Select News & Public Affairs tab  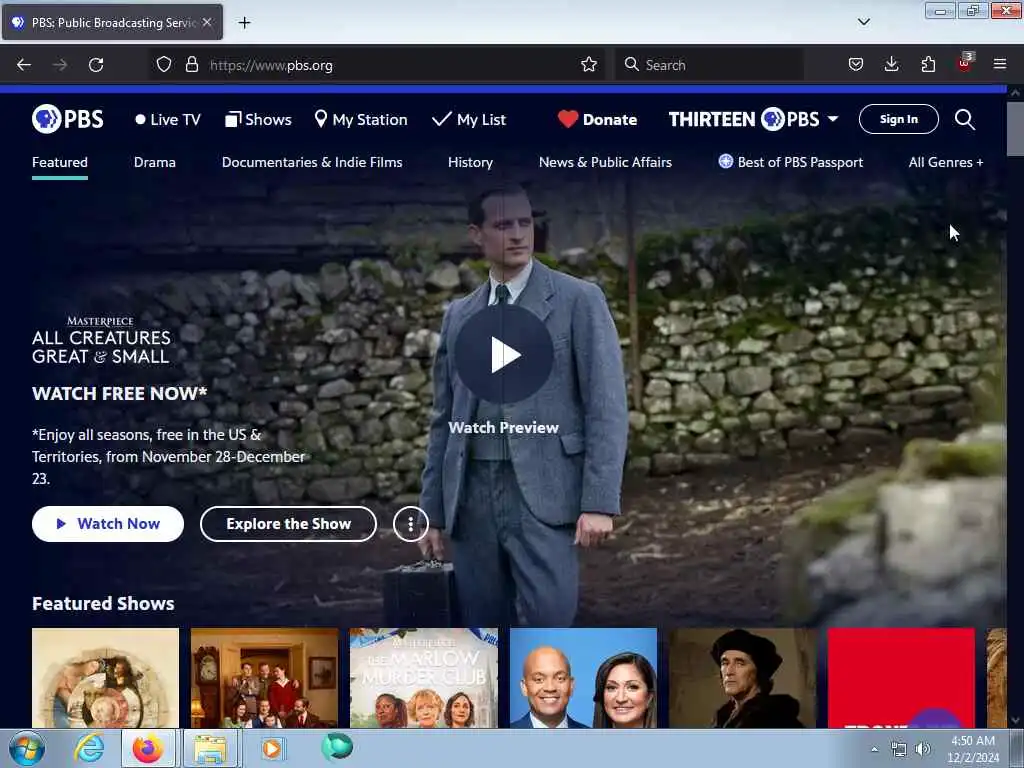tap(605, 162)
